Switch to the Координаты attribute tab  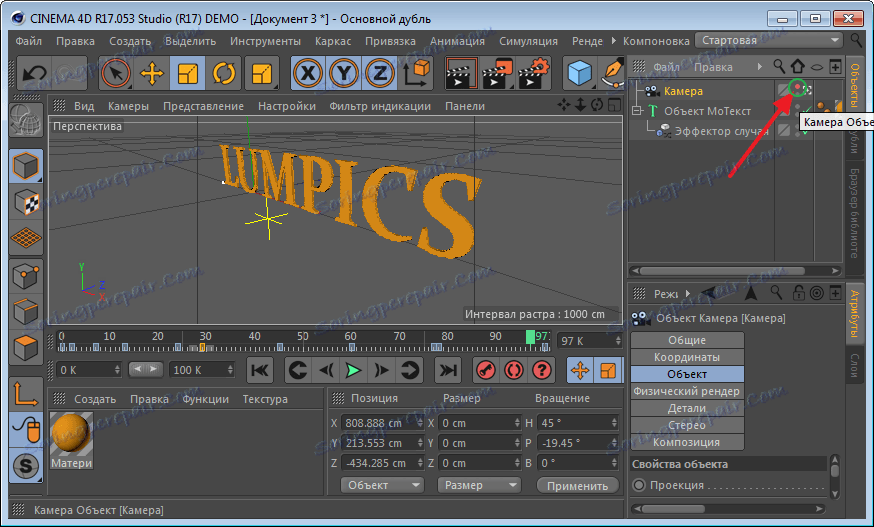[x=687, y=357]
